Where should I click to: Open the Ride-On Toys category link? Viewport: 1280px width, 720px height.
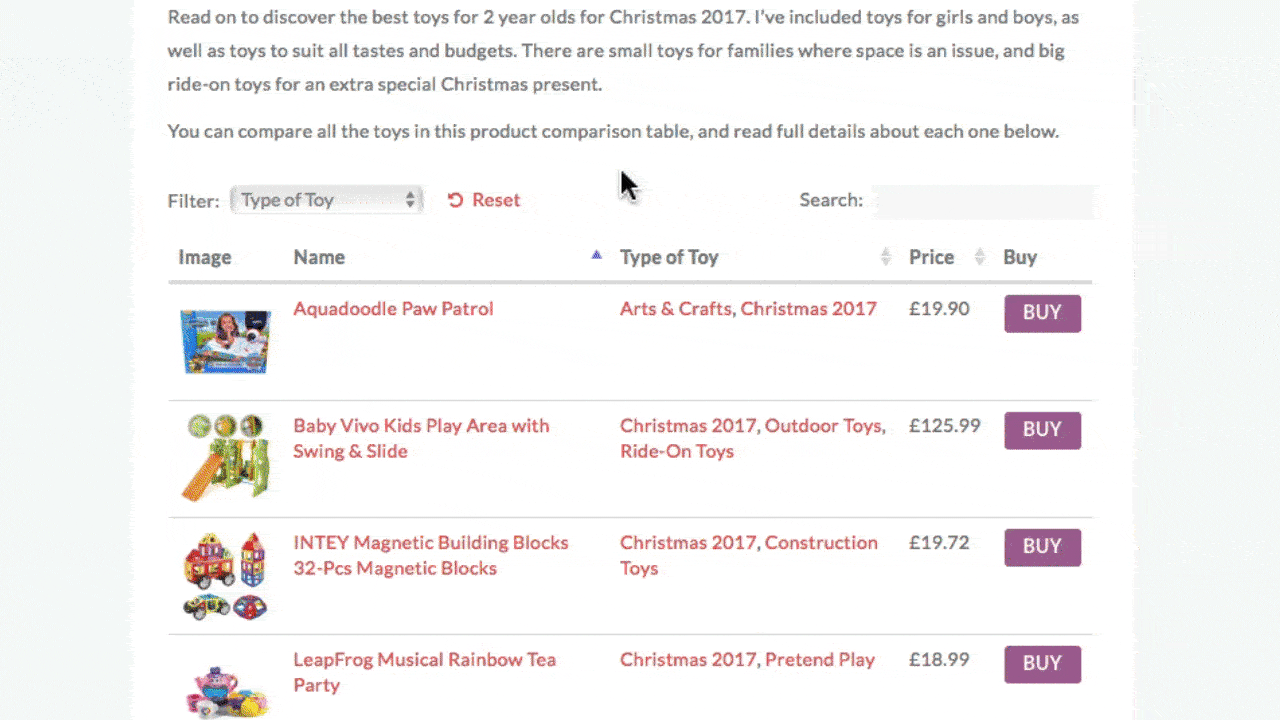coord(677,451)
